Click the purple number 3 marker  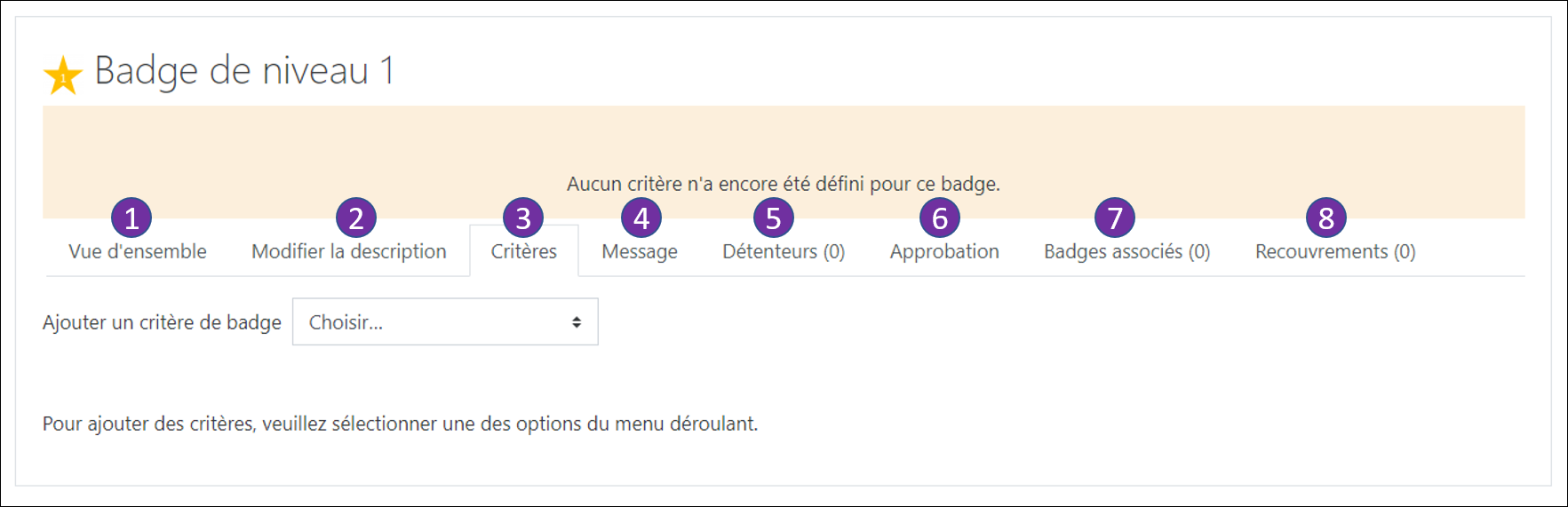coord(523,218)
